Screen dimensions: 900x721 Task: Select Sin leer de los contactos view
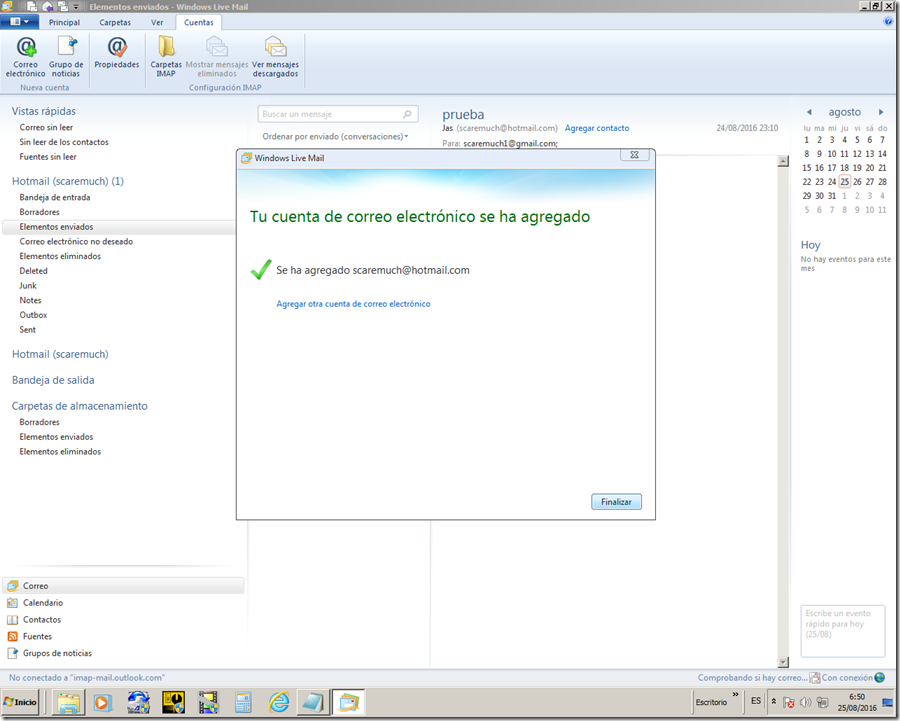click(64, 142)
